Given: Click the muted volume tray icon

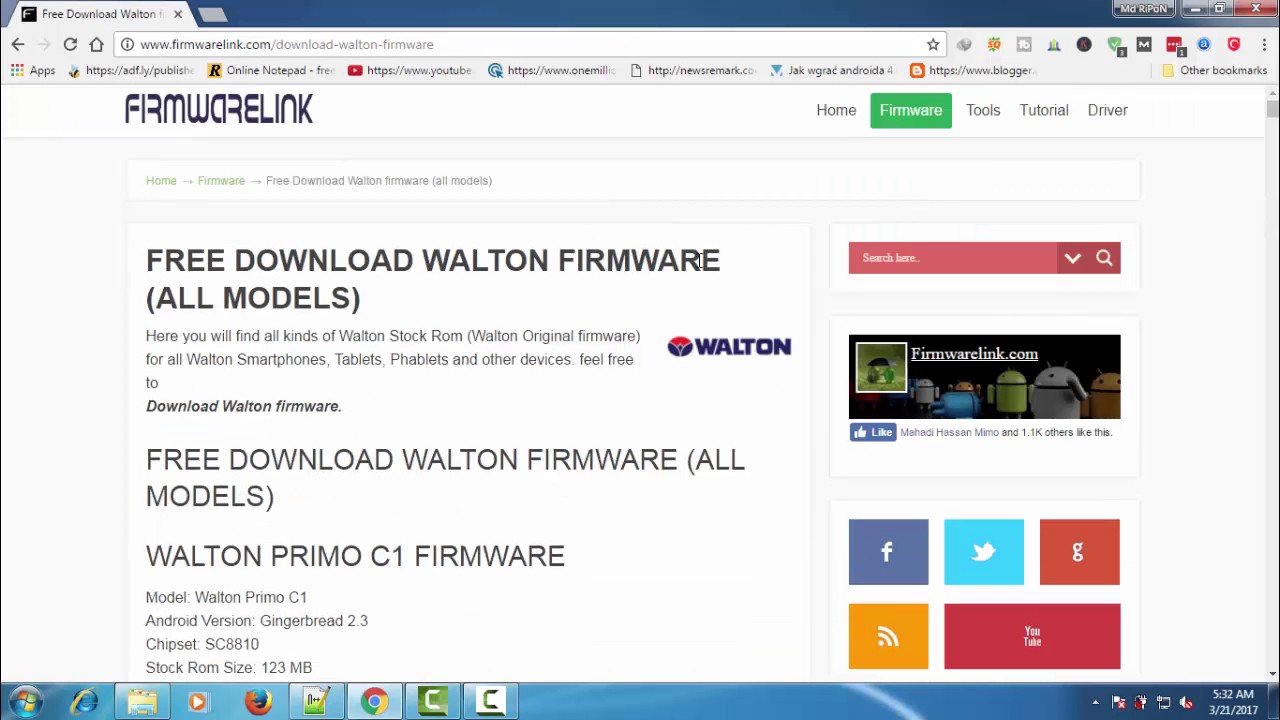Looking at the screenshot, I should pos(1186,702).
